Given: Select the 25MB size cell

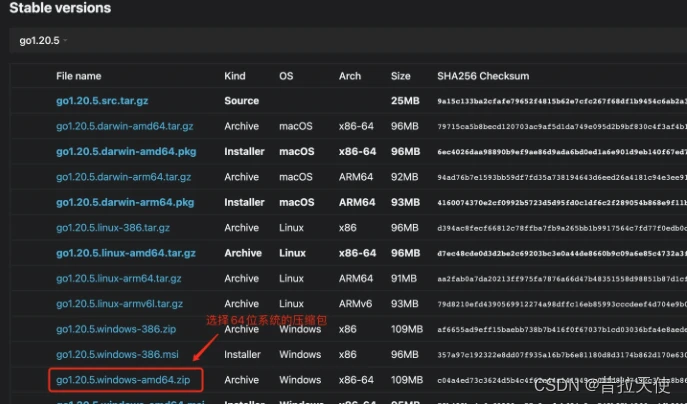Looking at the screenshot, I should 405,101.
